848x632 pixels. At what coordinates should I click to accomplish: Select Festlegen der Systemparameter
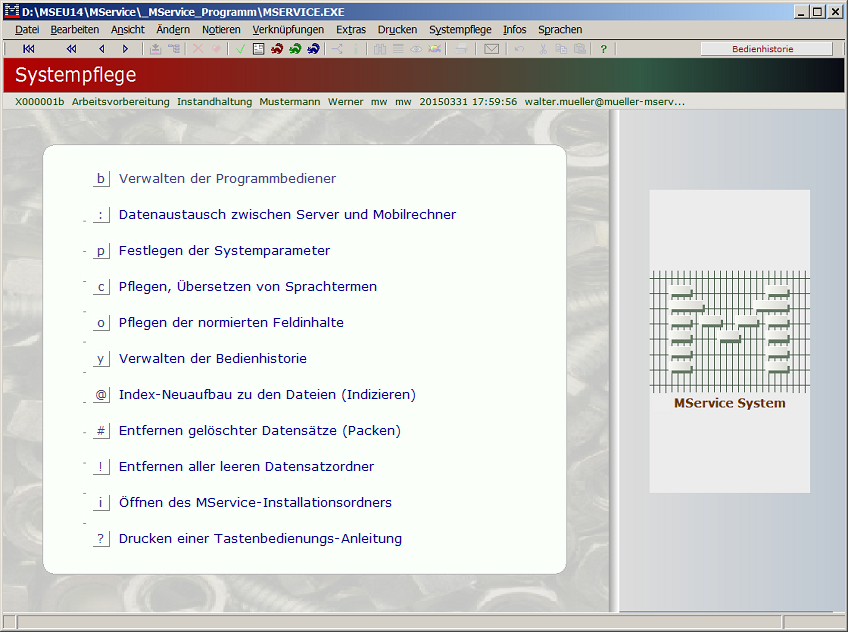pyautogui.click(x=224, y=251)
